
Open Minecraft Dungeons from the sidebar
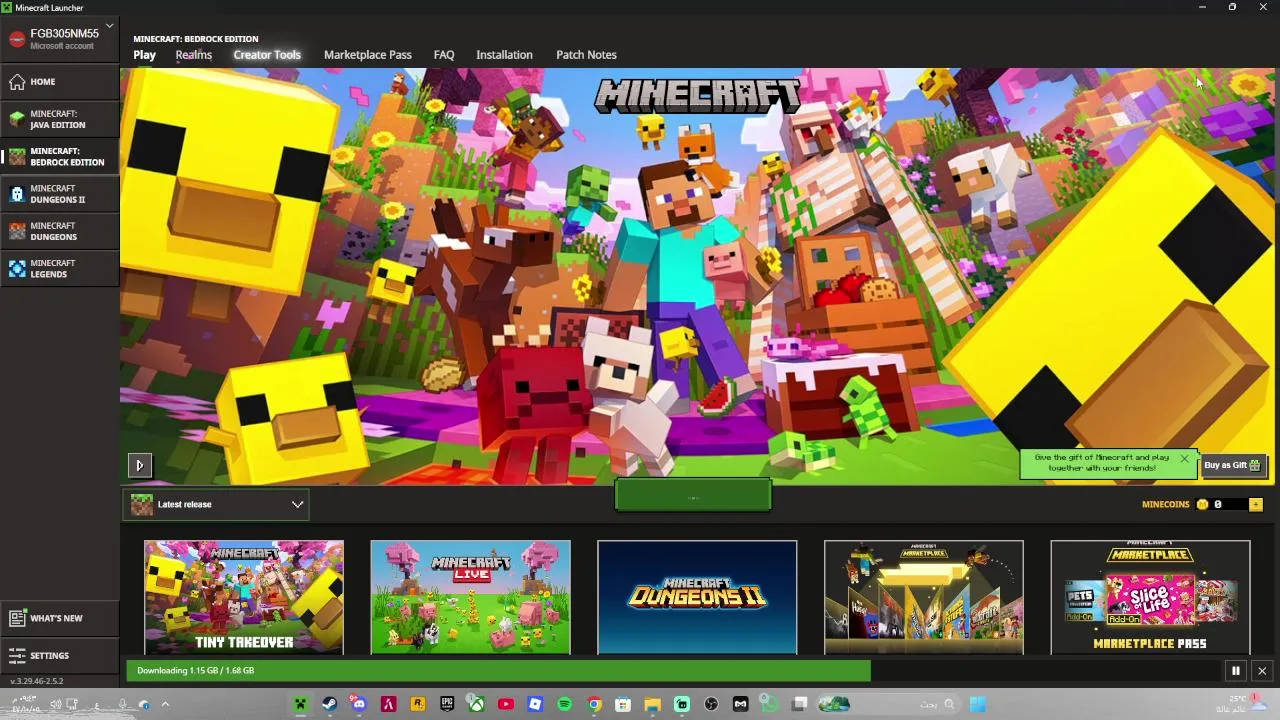(x=60, y=231)
